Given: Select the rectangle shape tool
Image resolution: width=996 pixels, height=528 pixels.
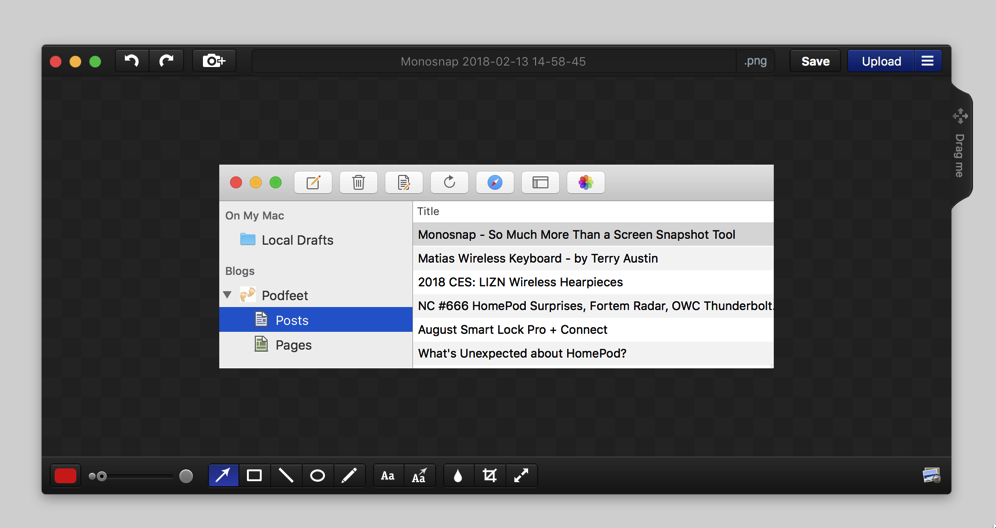Looking at the screenshot, I should coord(255,476).
